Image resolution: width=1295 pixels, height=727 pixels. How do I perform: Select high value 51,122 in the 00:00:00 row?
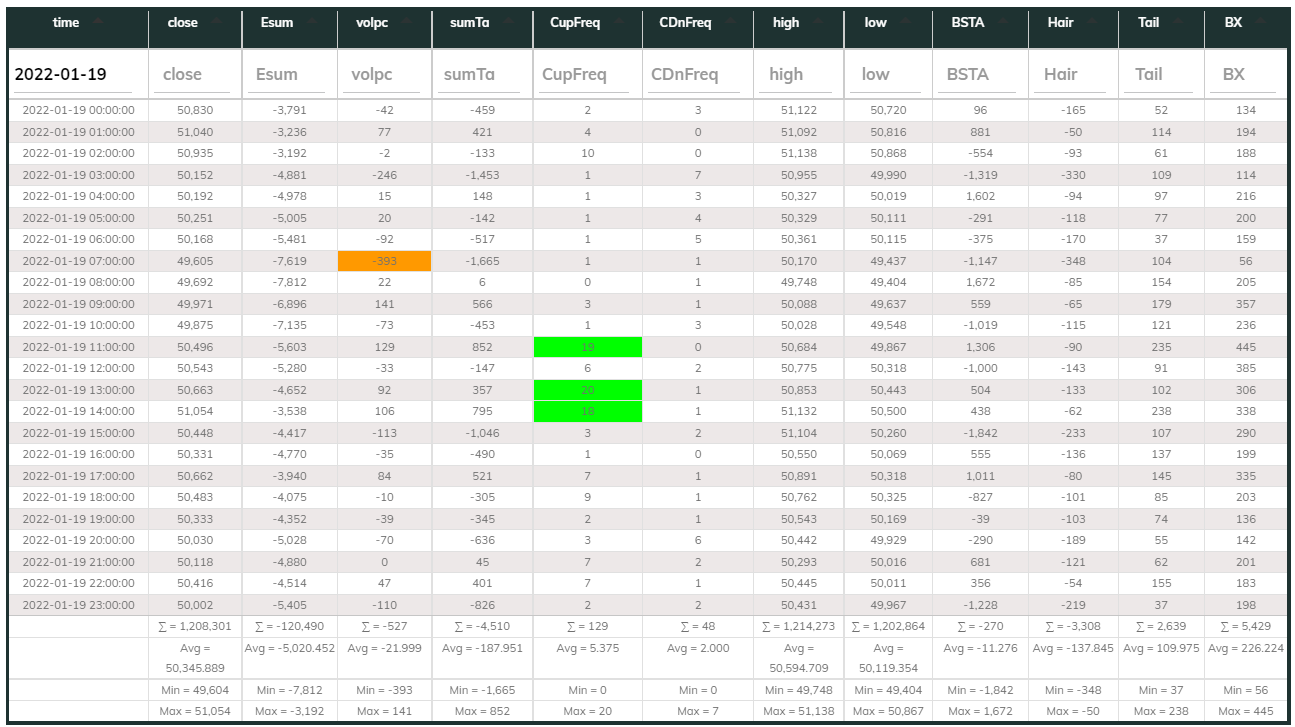799,110
